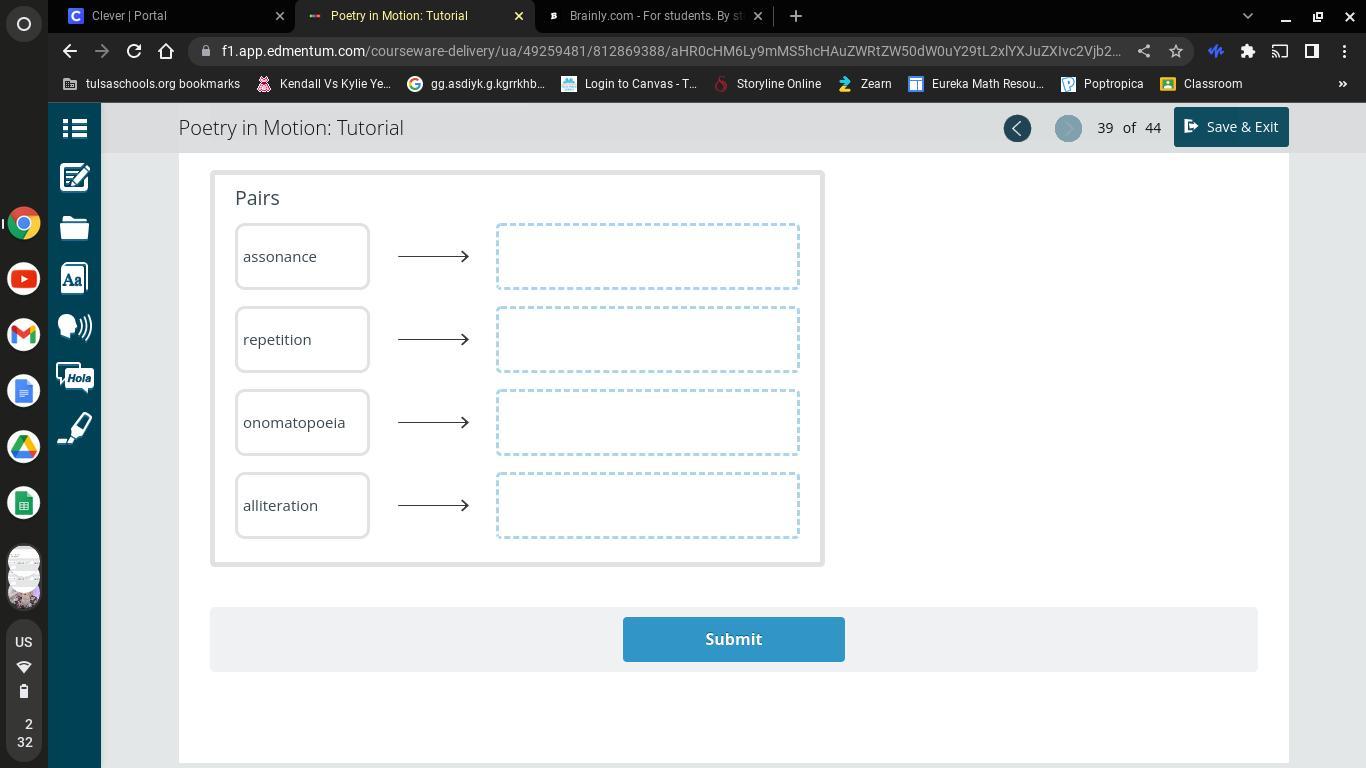Go to next tutorial page arrow
The height and width of the screenshot is (768, 1366).
point(1068,128)
